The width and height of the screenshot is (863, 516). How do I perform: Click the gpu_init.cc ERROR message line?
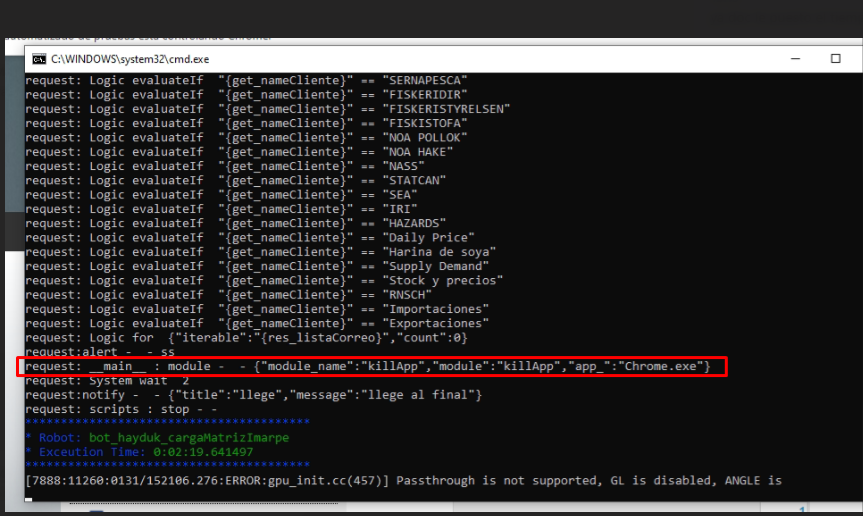pyautogui.click(x=400, y=481)
